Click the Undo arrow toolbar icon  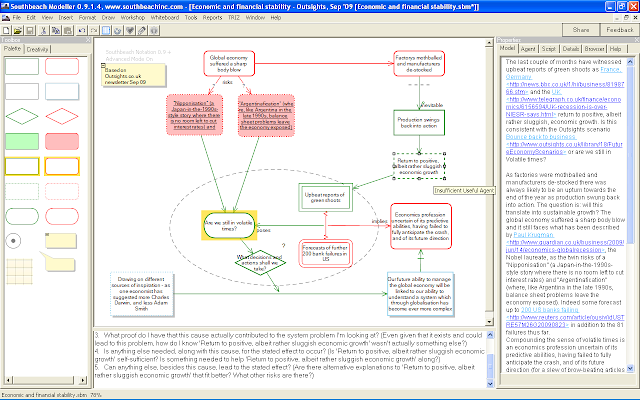tap(82, 31)
